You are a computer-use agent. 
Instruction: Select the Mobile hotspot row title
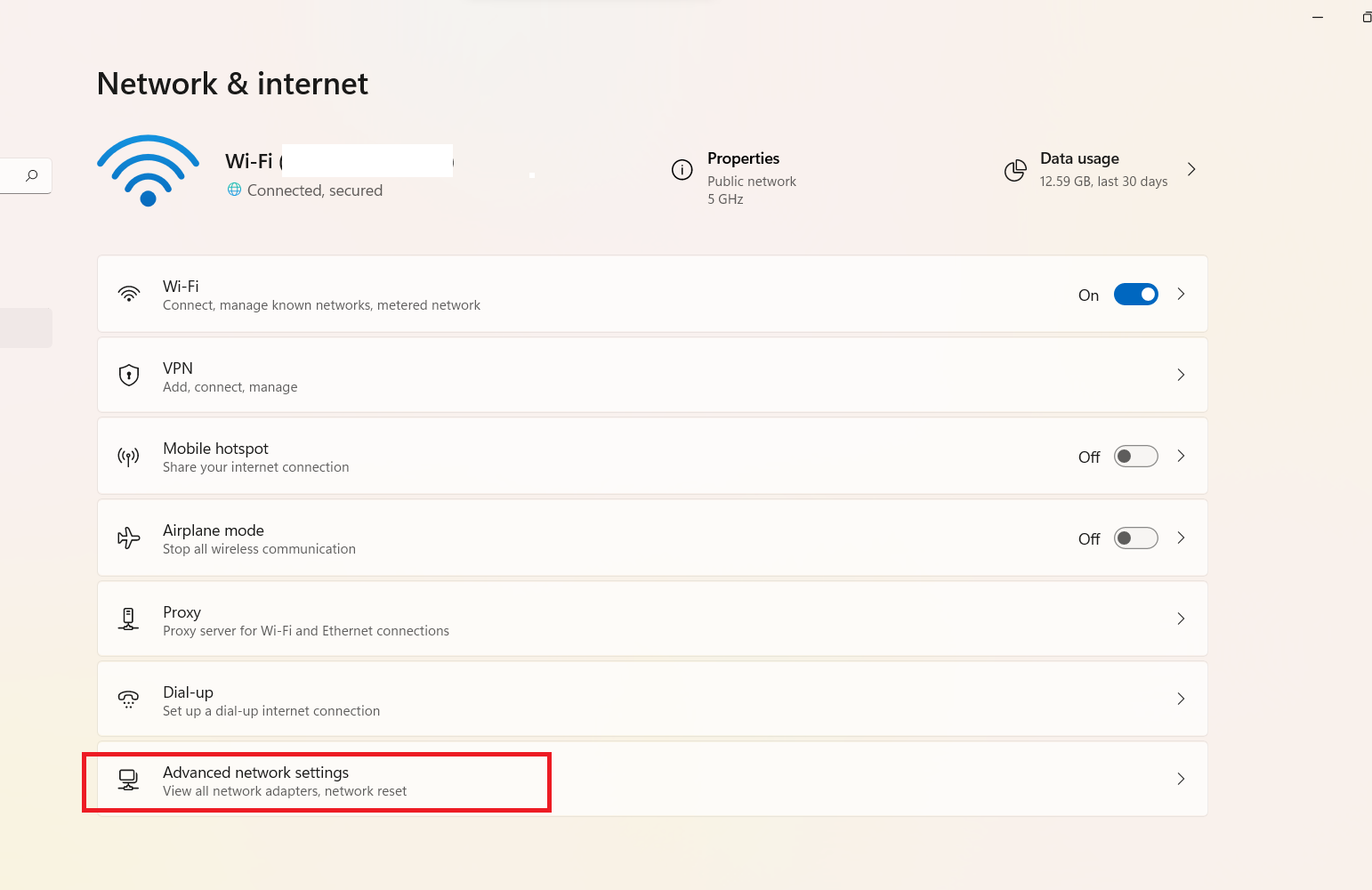(215, 449)
